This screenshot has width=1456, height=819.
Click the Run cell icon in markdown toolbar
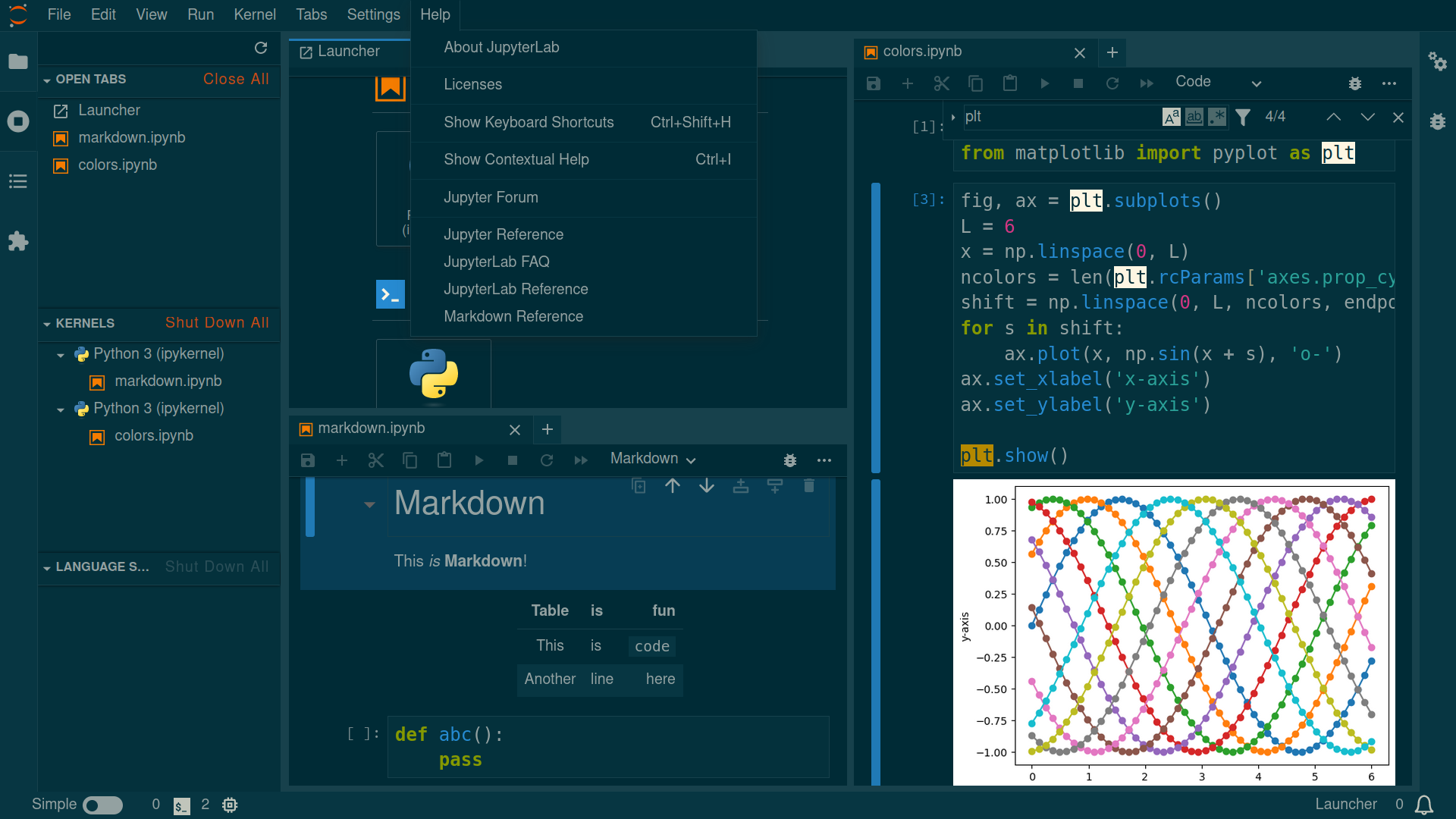pyautogui.click(x=479, y=460)
